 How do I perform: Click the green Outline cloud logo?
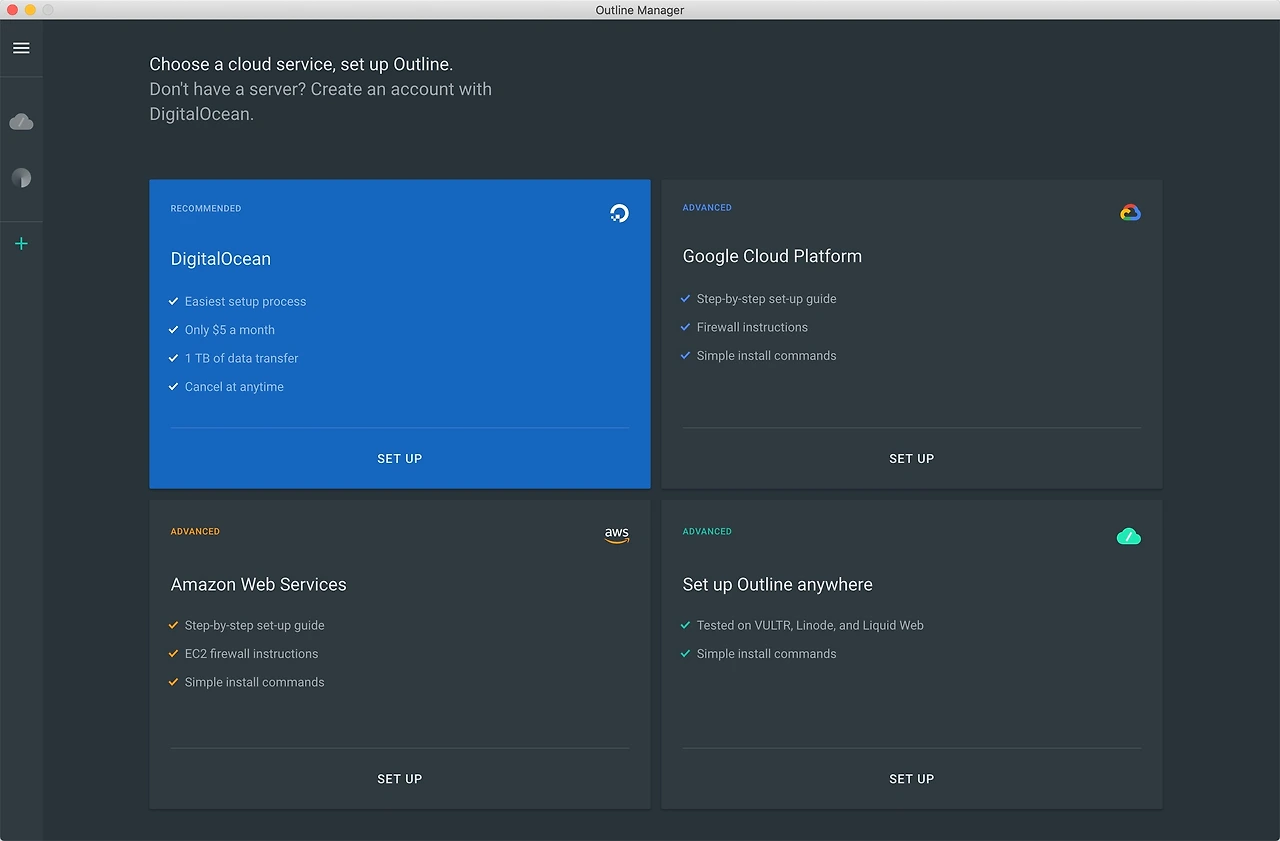(x=1128, y=537)
